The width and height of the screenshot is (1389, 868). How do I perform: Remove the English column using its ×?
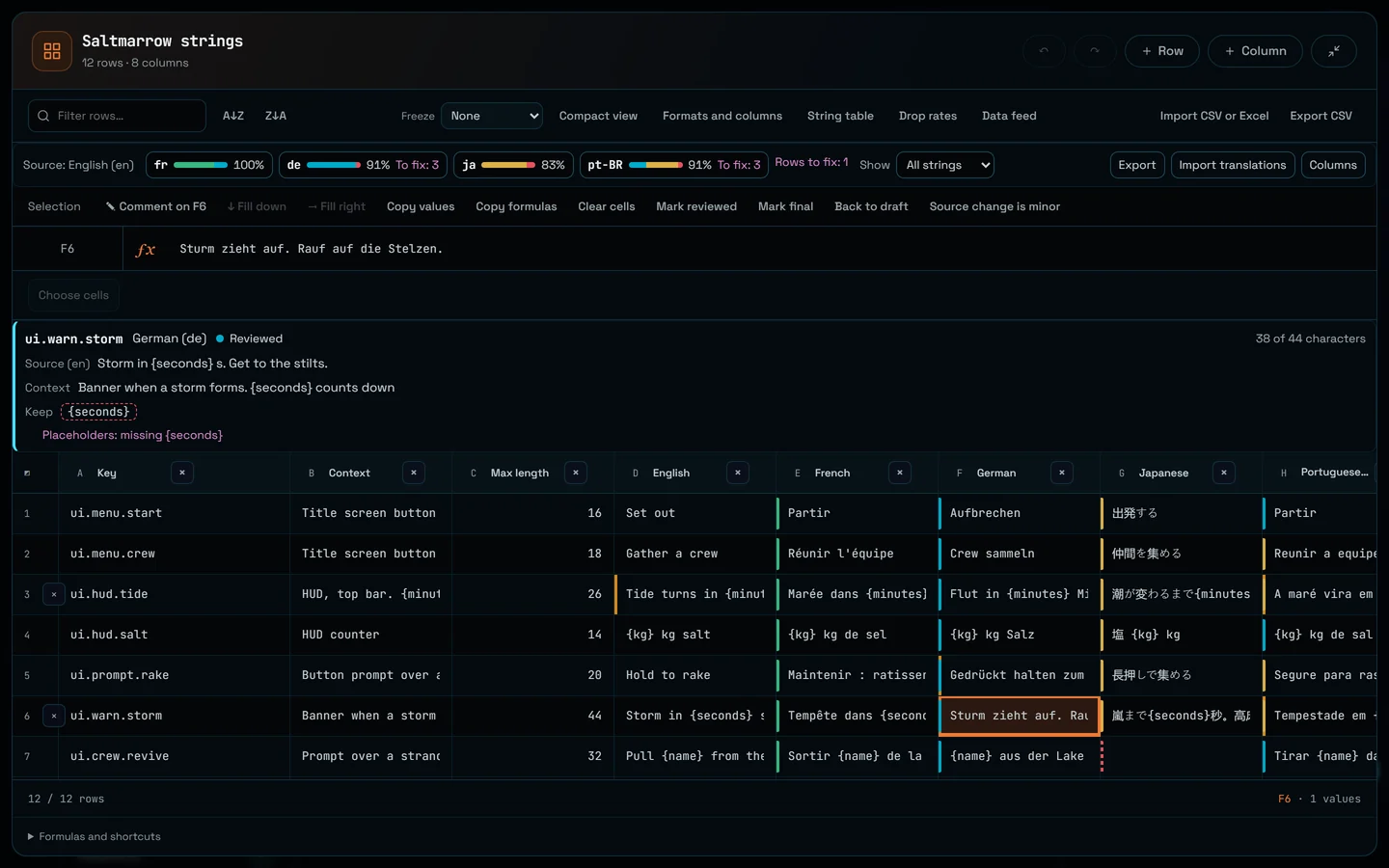click(738, 473)
